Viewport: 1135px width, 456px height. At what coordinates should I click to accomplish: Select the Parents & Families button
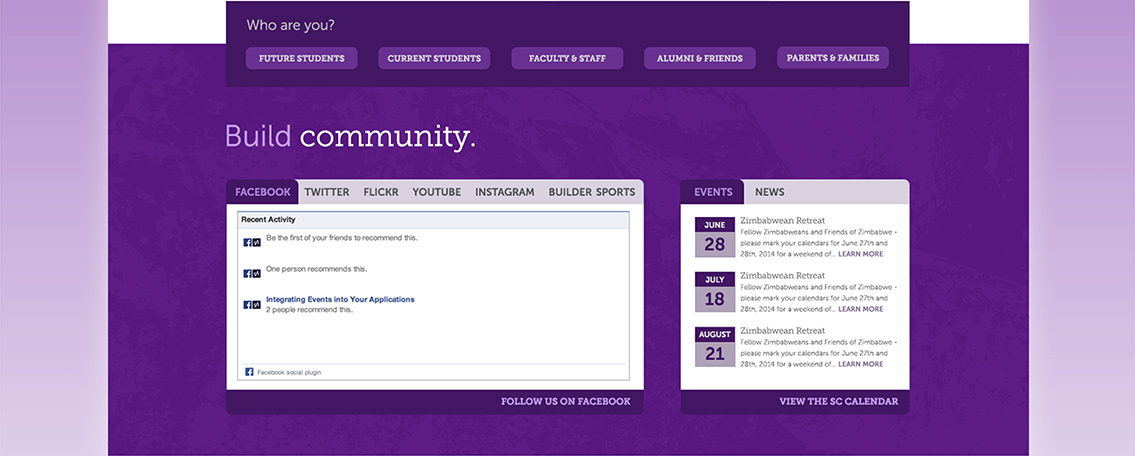(833, 58)
